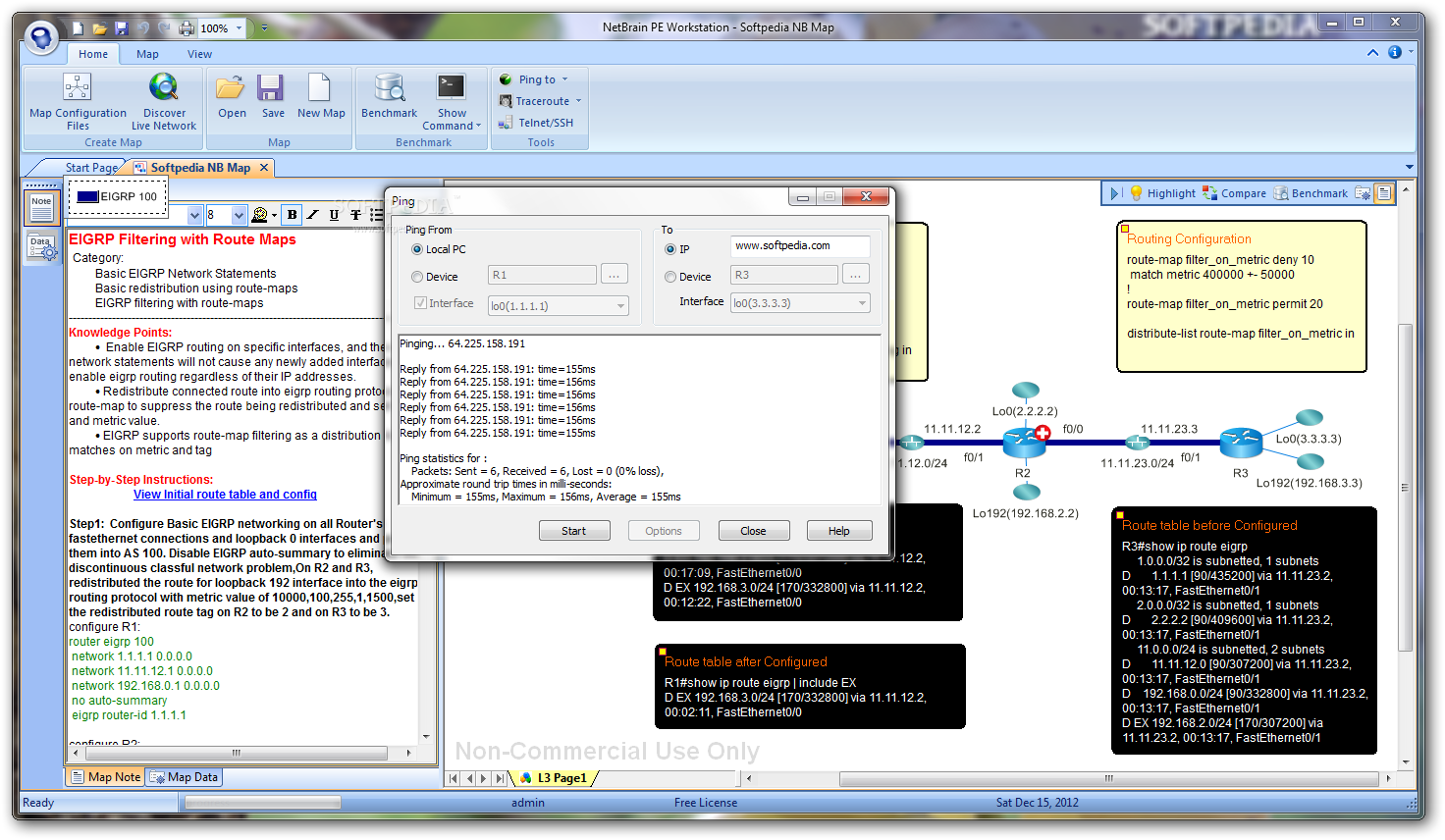1445x840 pixels.
Task: Click the redo arrow in quick access toolbar
Action: (x=165, y=28)
